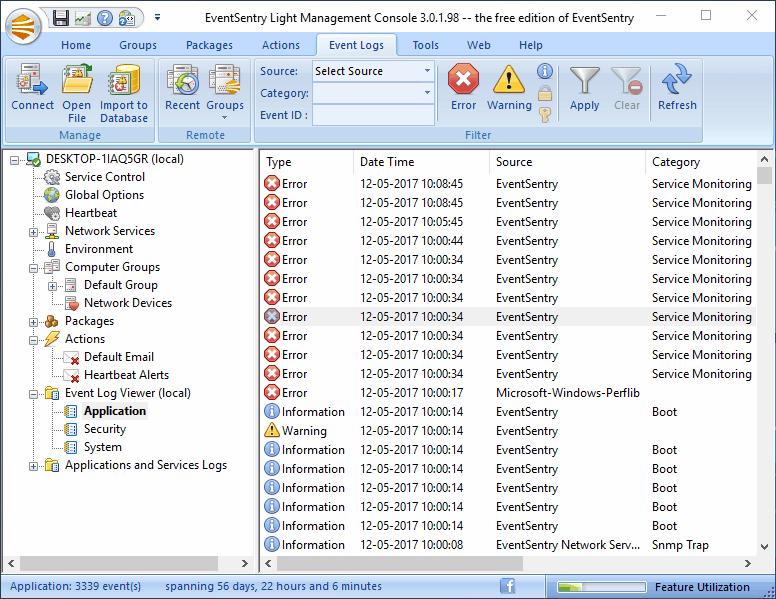This screenshot has height=599, width=776.
Task: Switch to the Help ribbon tab
Action: 531,45
